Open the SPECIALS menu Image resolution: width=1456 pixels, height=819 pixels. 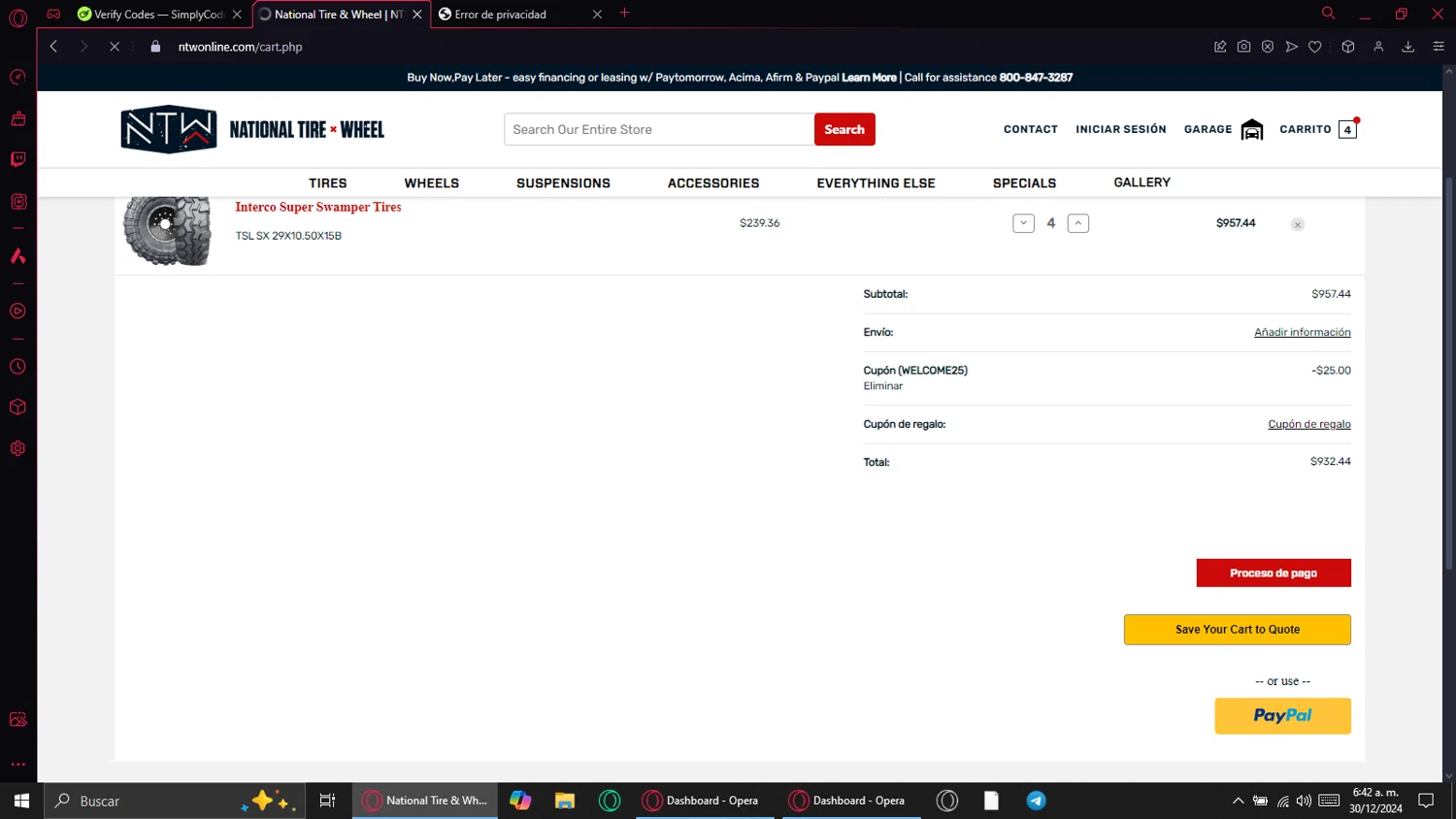pyautogui.click(x=1024, y=182)
